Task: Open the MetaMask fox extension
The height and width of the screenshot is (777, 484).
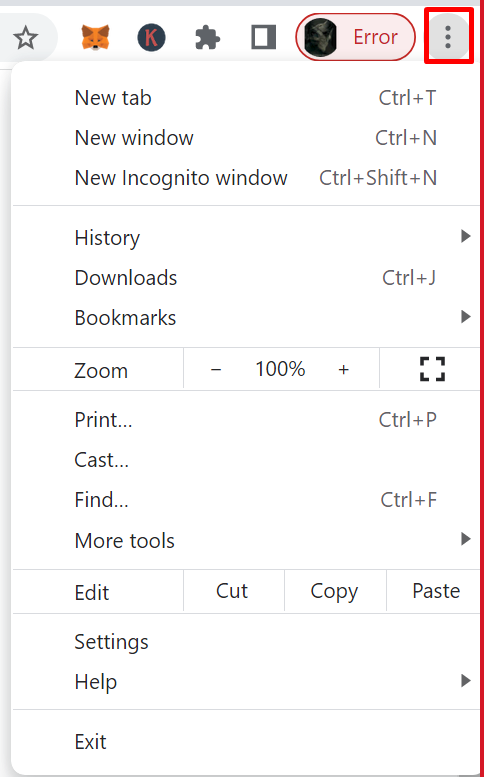Action: [x=95, y=38]
